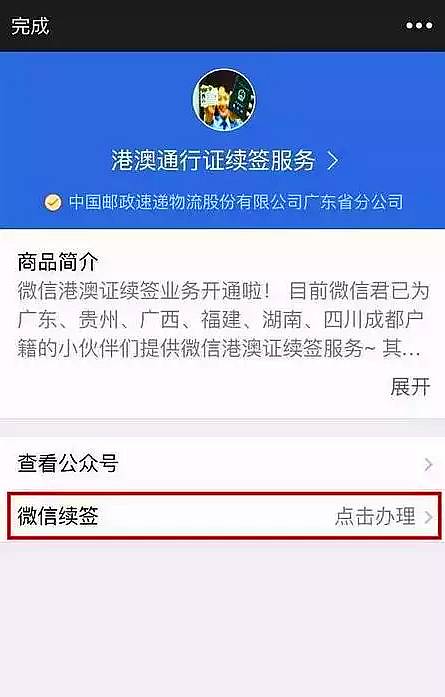Open 港澳通行证续签服务 title link

click(213, 160)
